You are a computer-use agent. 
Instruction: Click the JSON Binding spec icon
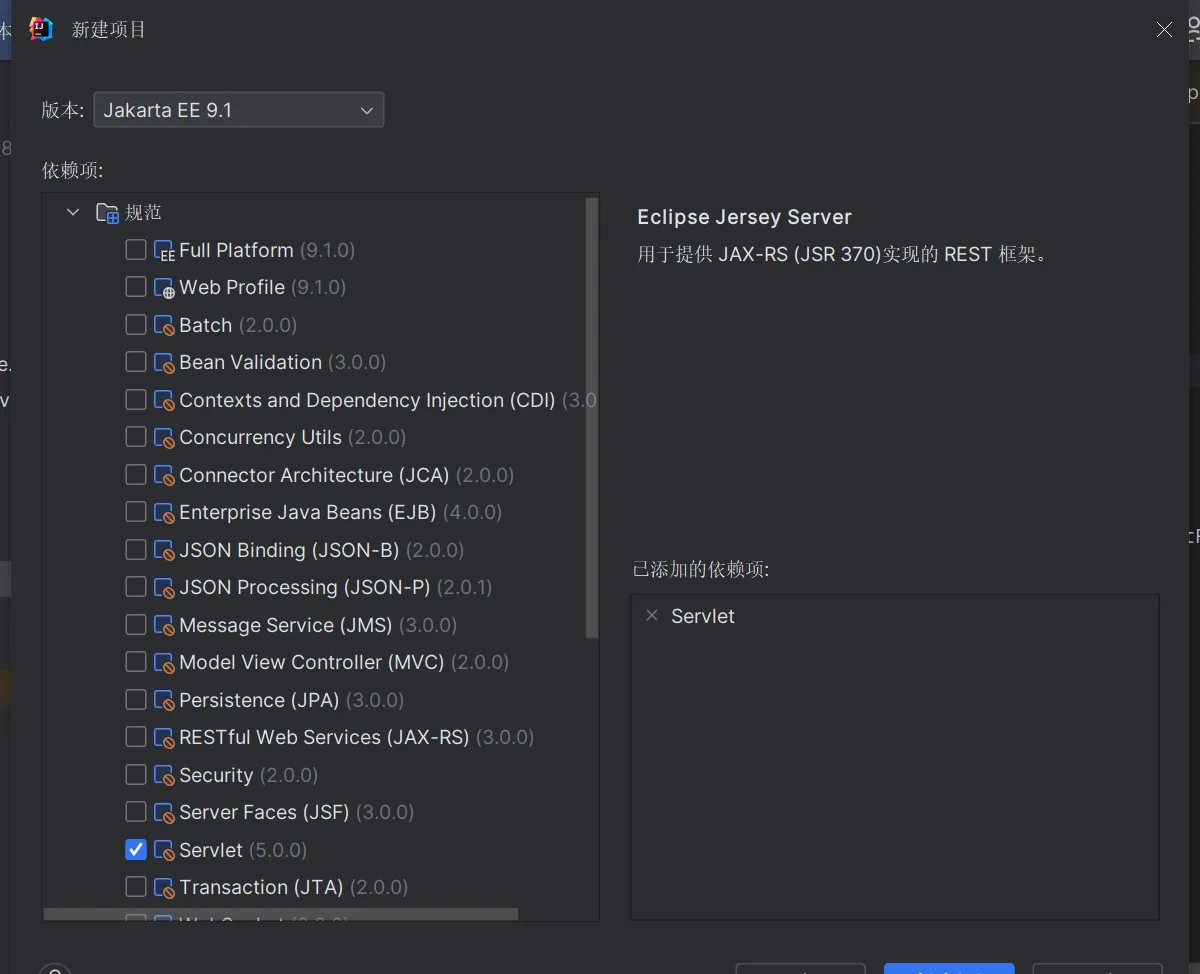164,550
